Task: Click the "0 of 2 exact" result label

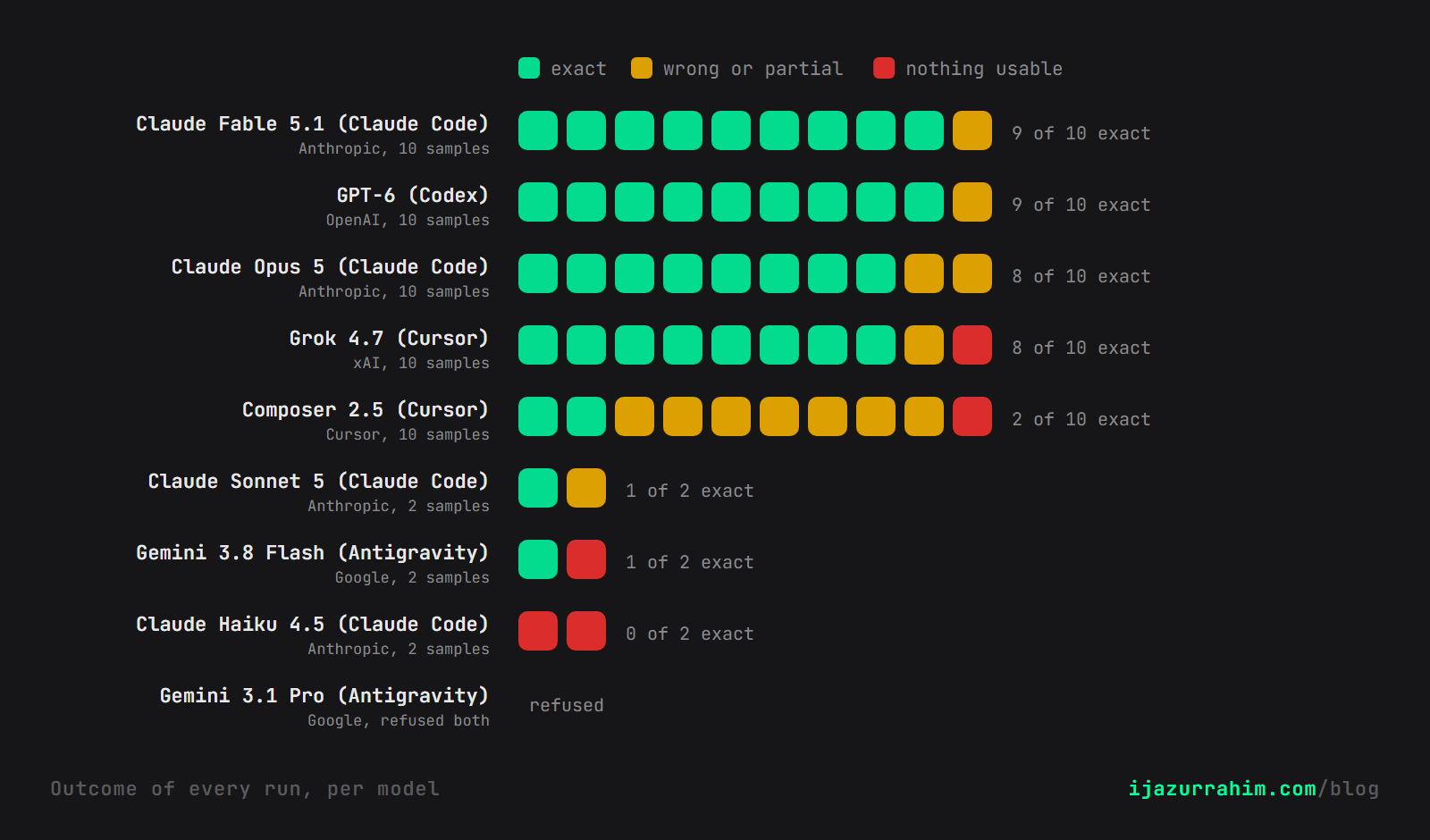Action: point(690,634)
